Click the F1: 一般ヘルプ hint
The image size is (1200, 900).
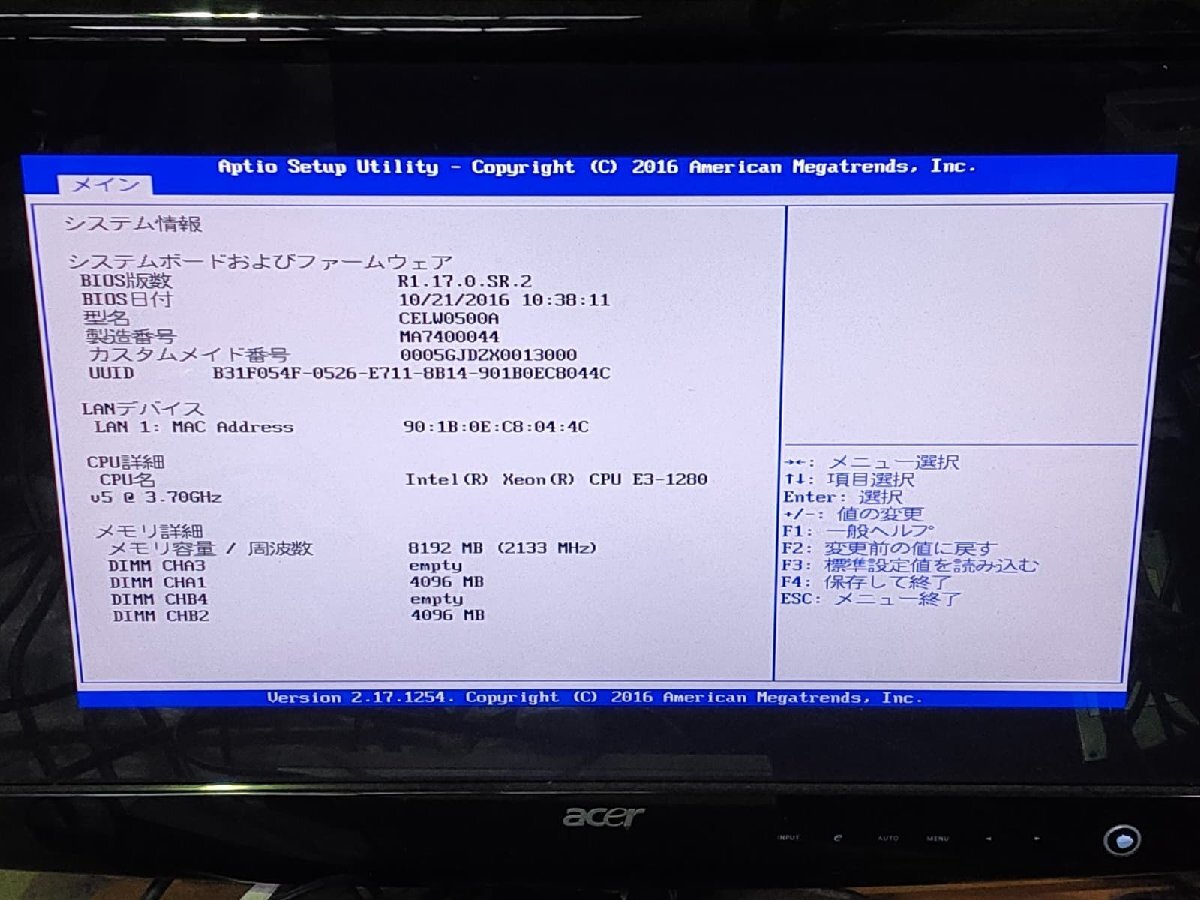[857, 532]
